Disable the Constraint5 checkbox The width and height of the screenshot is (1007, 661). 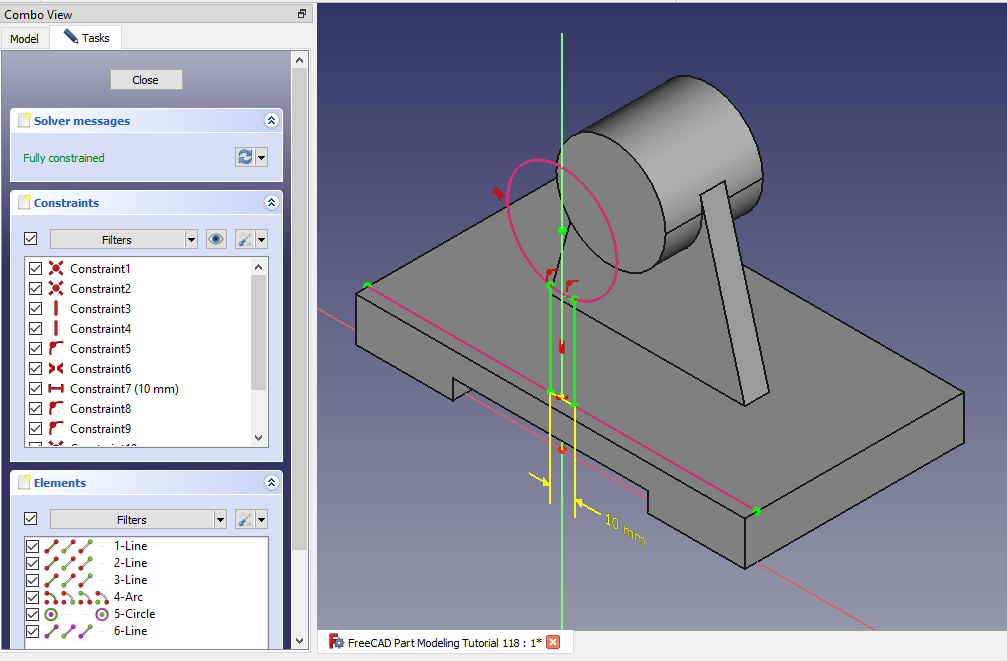pos(36,349)
